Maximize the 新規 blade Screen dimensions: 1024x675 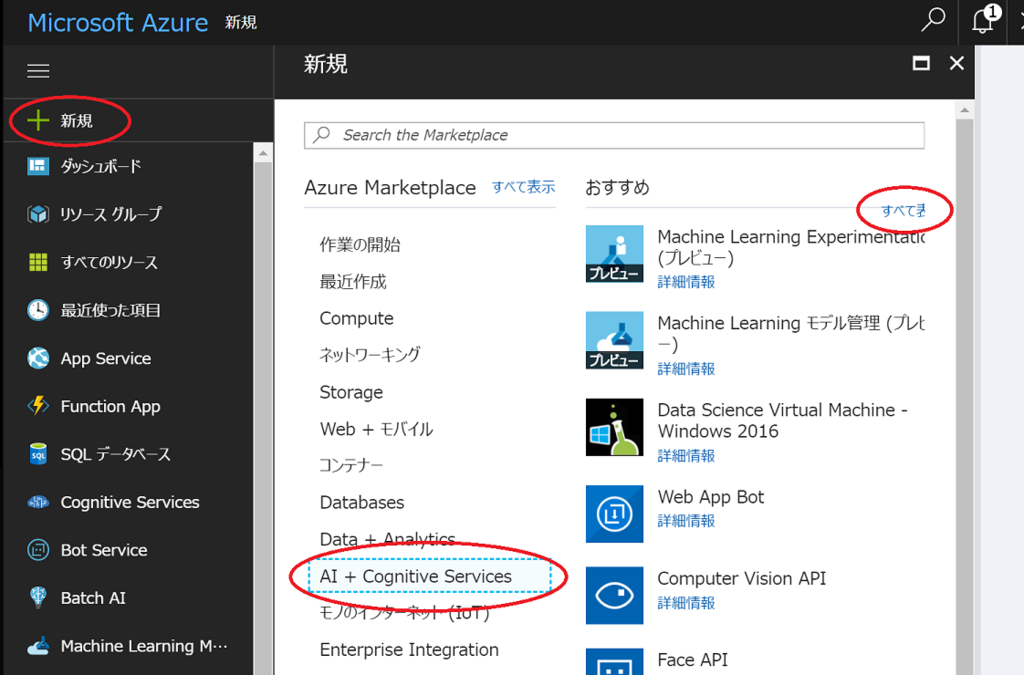[921, 63]
